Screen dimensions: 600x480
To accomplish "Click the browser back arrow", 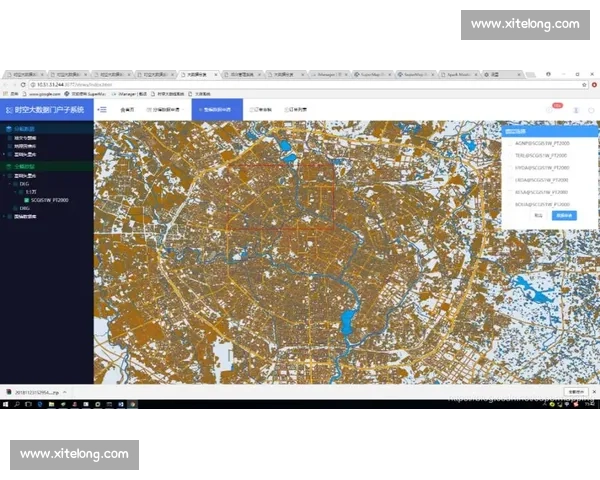I will pyautogui.click(x=7, y=85).
